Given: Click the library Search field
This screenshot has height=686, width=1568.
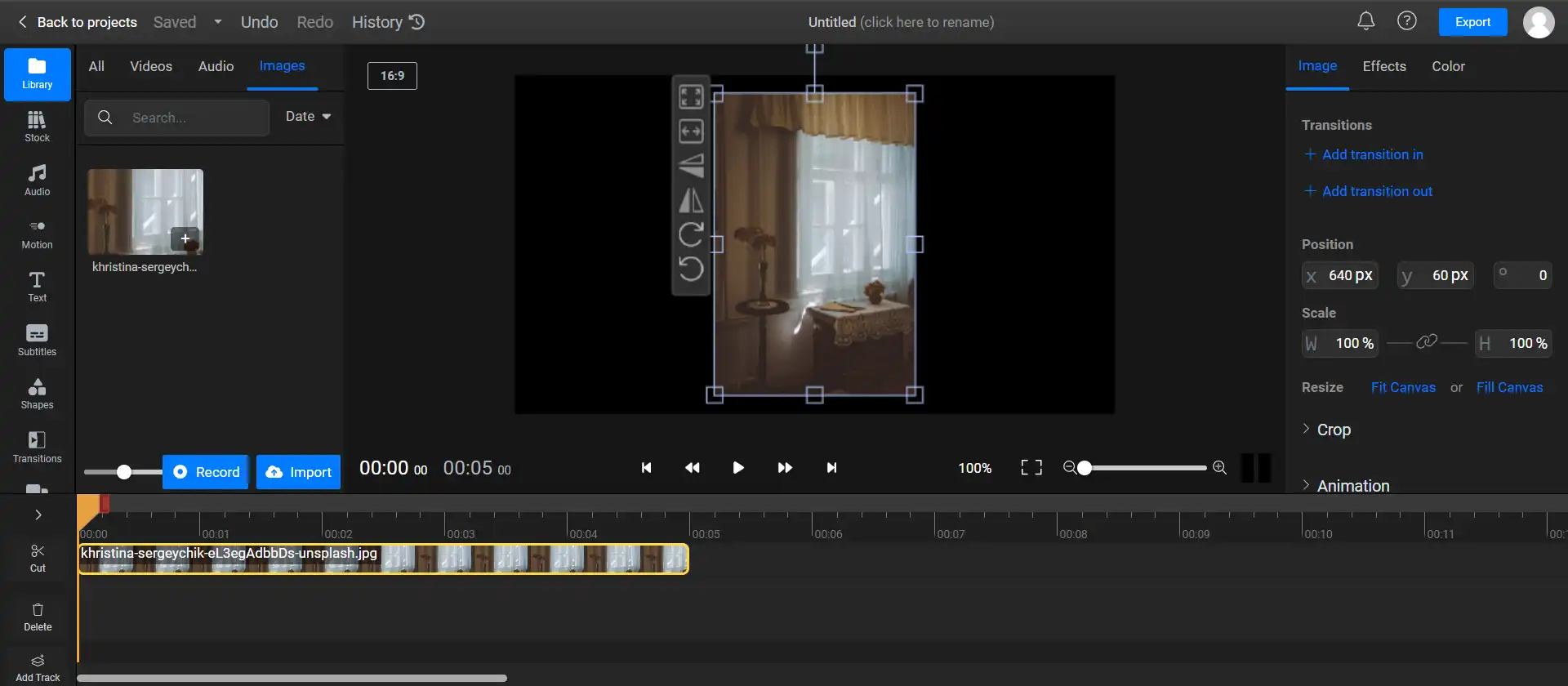Looking at the screenshot, I should click(x=177, y=118).
